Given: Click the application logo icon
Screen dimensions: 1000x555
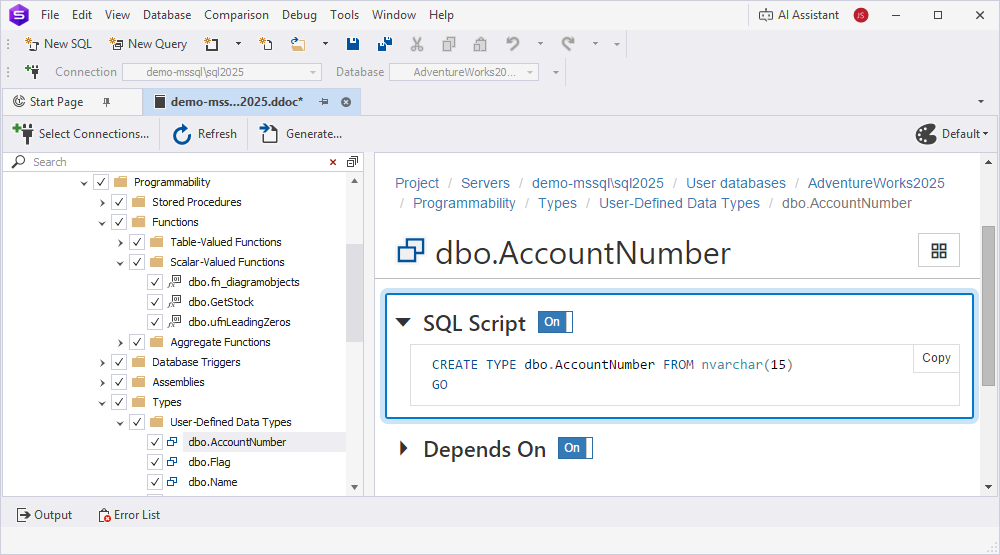Looking at the screenshot, I should click(x=19, y=15).
